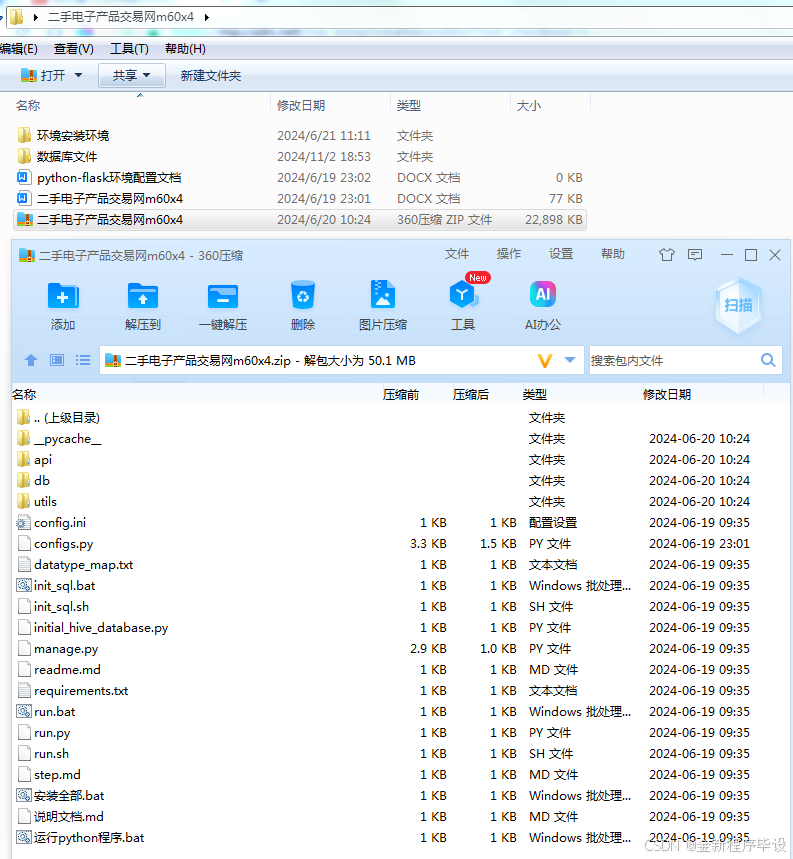Sort by the 压缩后 column header

(x=470, y=394)
